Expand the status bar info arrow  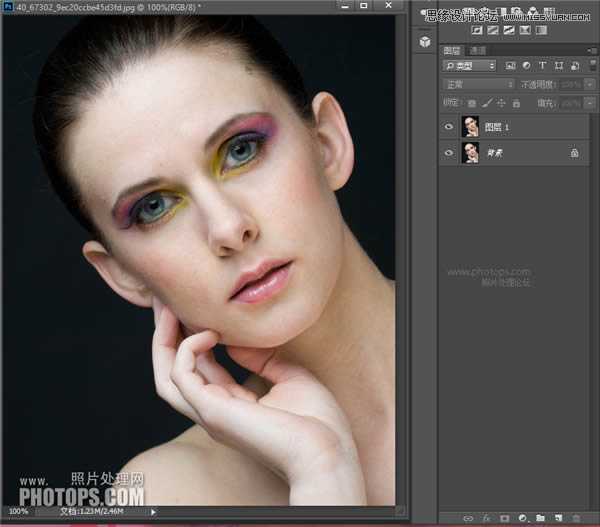pyautogui.click(x=153, y=512)
